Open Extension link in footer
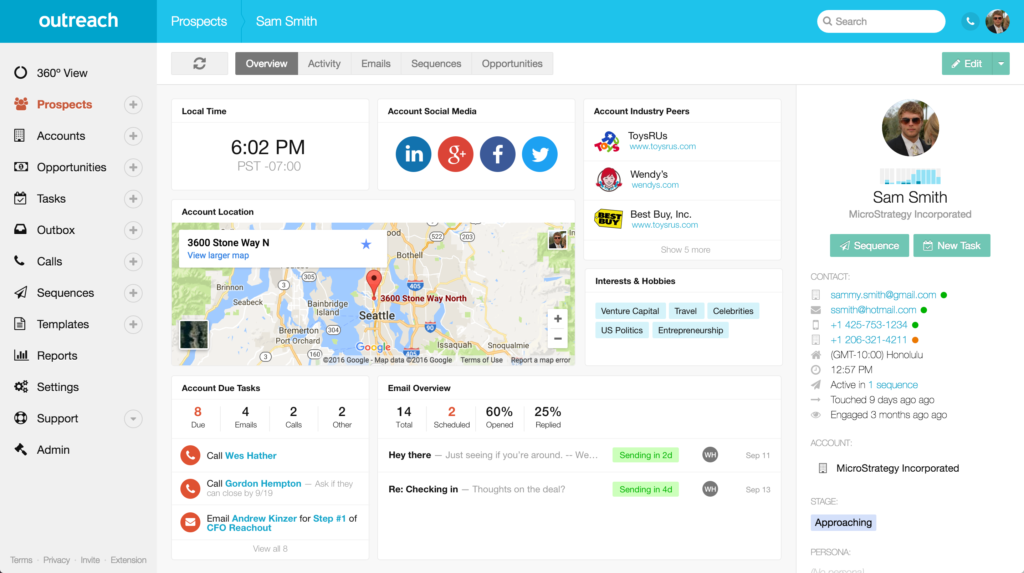Screen dimensions: 1024x573 129,560
